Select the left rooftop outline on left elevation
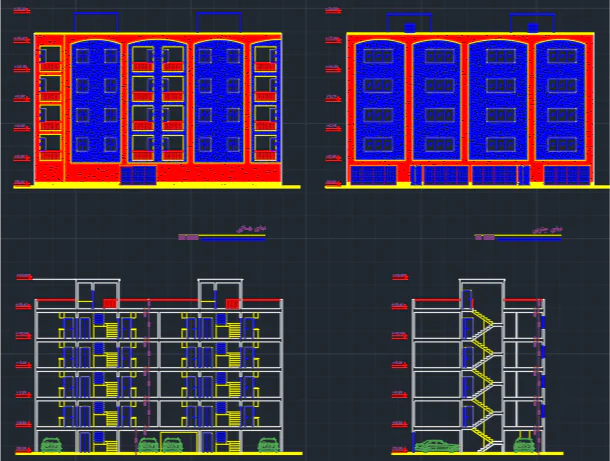 [x=96, y=22]
